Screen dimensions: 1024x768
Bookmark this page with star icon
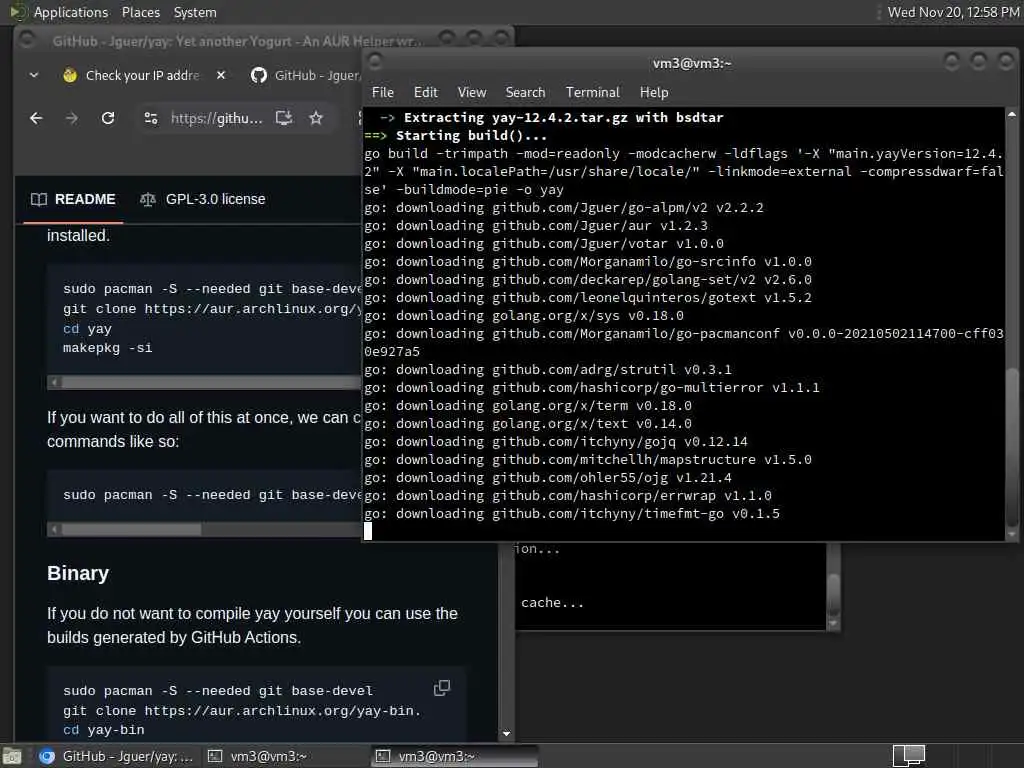316,118
